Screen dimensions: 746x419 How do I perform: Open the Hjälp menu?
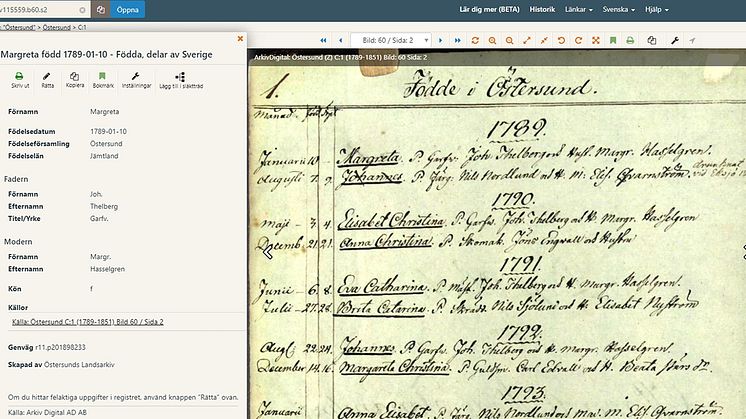657,9
